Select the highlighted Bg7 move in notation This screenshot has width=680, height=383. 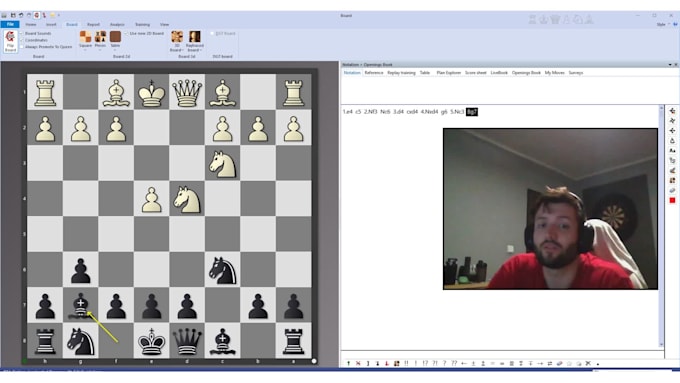pos(471,112)
